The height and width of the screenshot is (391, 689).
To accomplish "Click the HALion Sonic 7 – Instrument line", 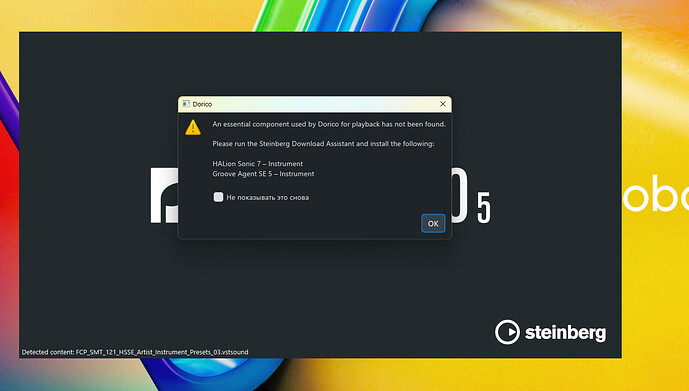I will coord(257,163).
